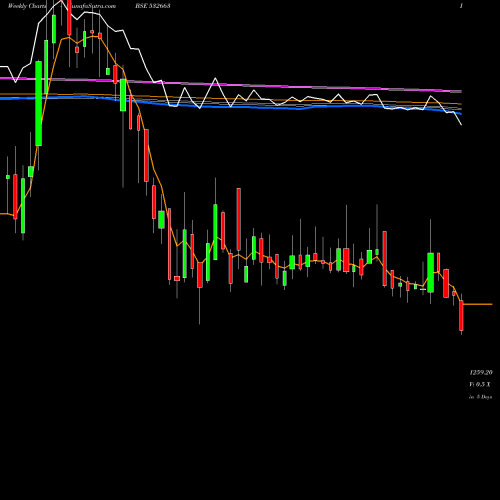Click the last red candlestick on the right
Viewport: 500px width, 500px height.
[x=461, y=315]
